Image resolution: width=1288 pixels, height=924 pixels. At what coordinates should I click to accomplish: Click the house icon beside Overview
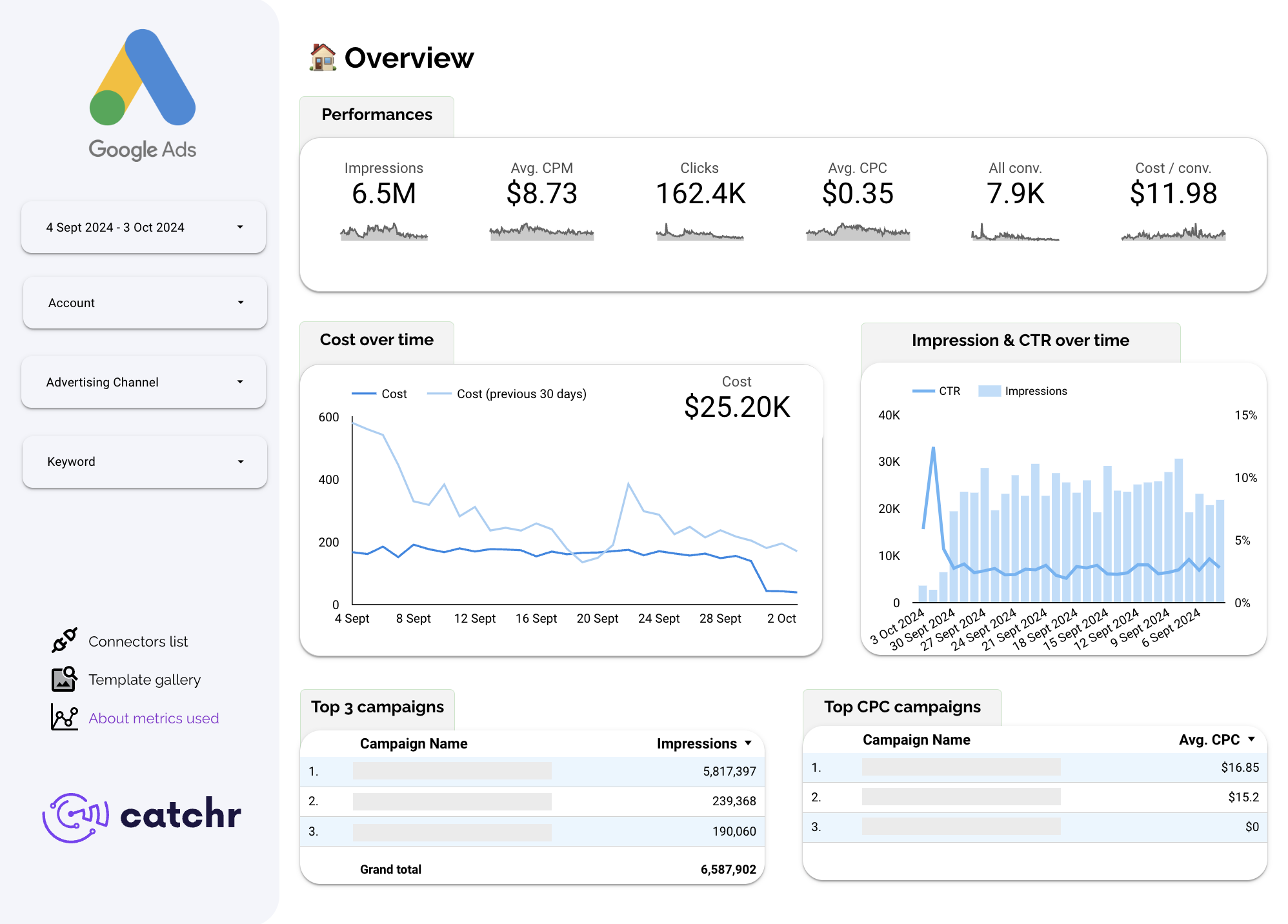click(x=322, y=57)
